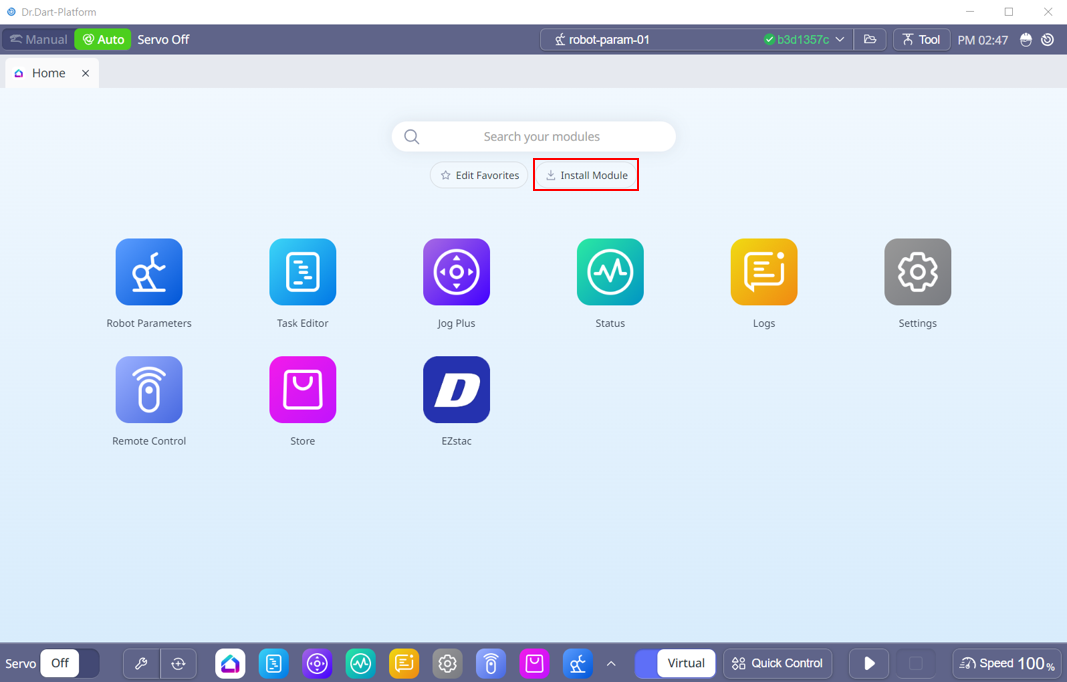Adjust the Speed 100% control
Viewport: 1067px width, 682px height.
coord(1006,663)
